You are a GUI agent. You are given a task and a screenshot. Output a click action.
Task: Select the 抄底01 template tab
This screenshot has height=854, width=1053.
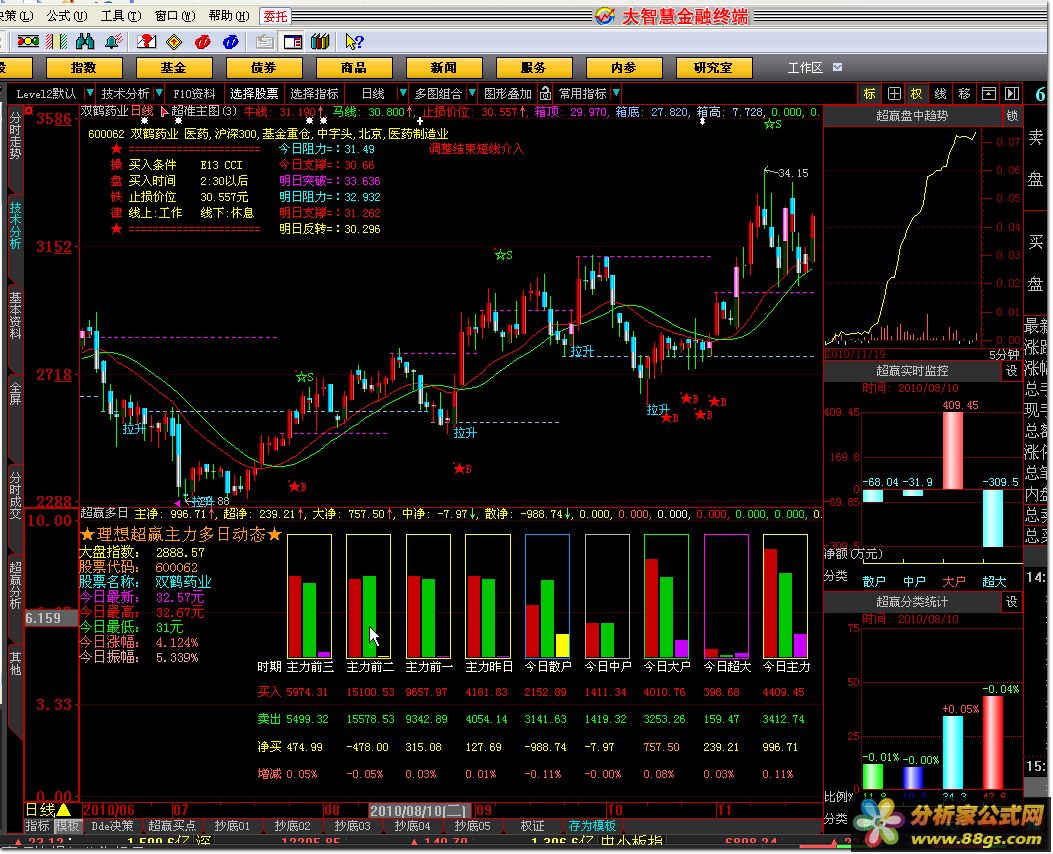click(232, 826)
